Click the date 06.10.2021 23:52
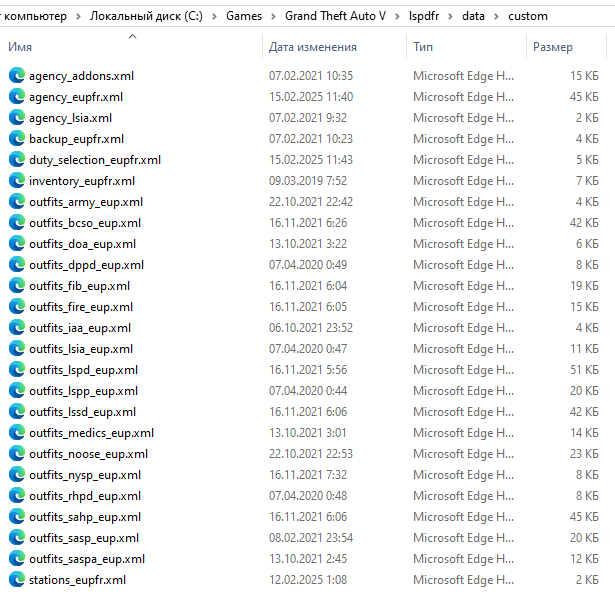The height and width of the screenshot is (608, 615). (x=311, y=328)
